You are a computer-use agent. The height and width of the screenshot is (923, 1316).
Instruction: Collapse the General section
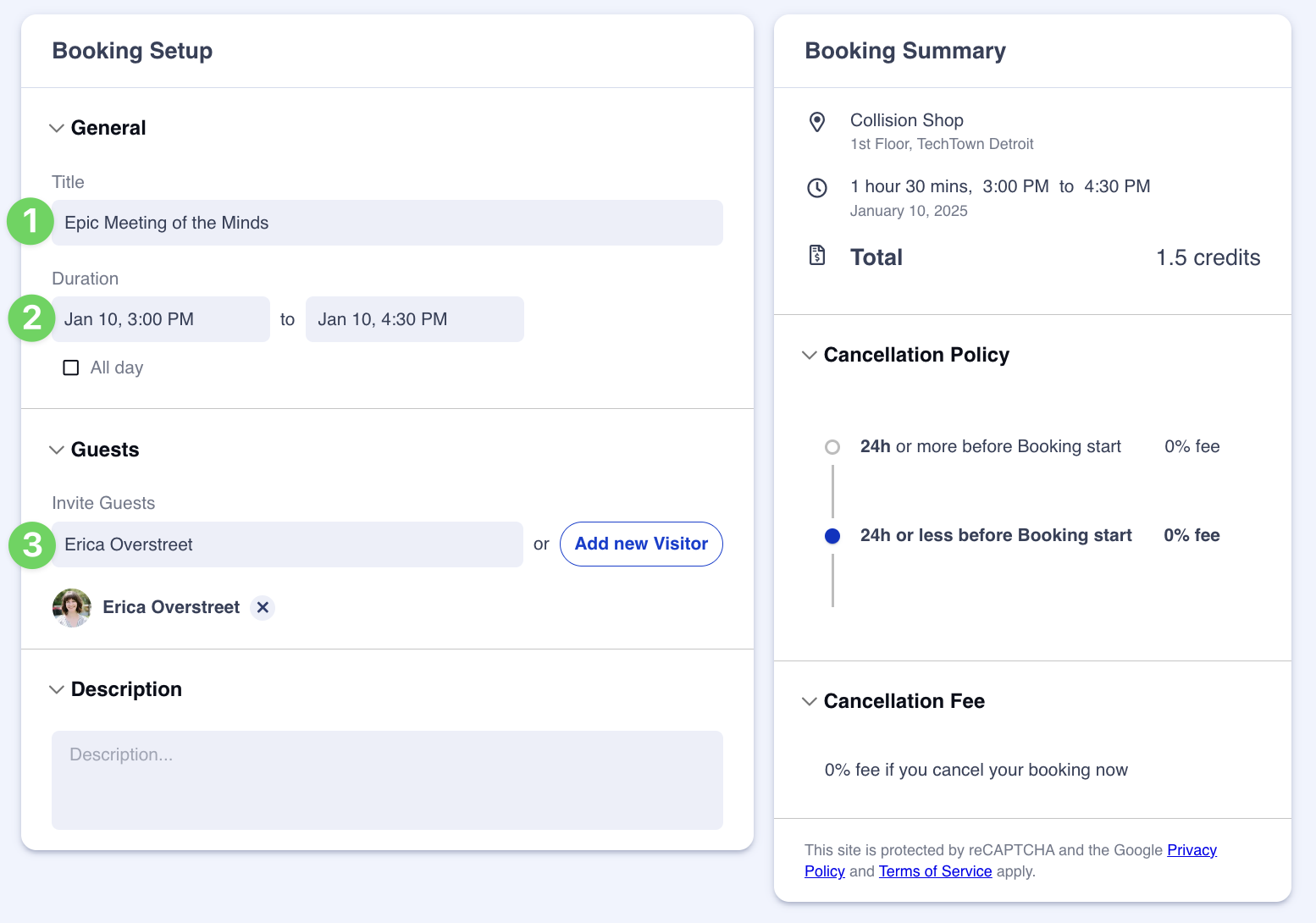pyautogui.click(x=57, y=129)
